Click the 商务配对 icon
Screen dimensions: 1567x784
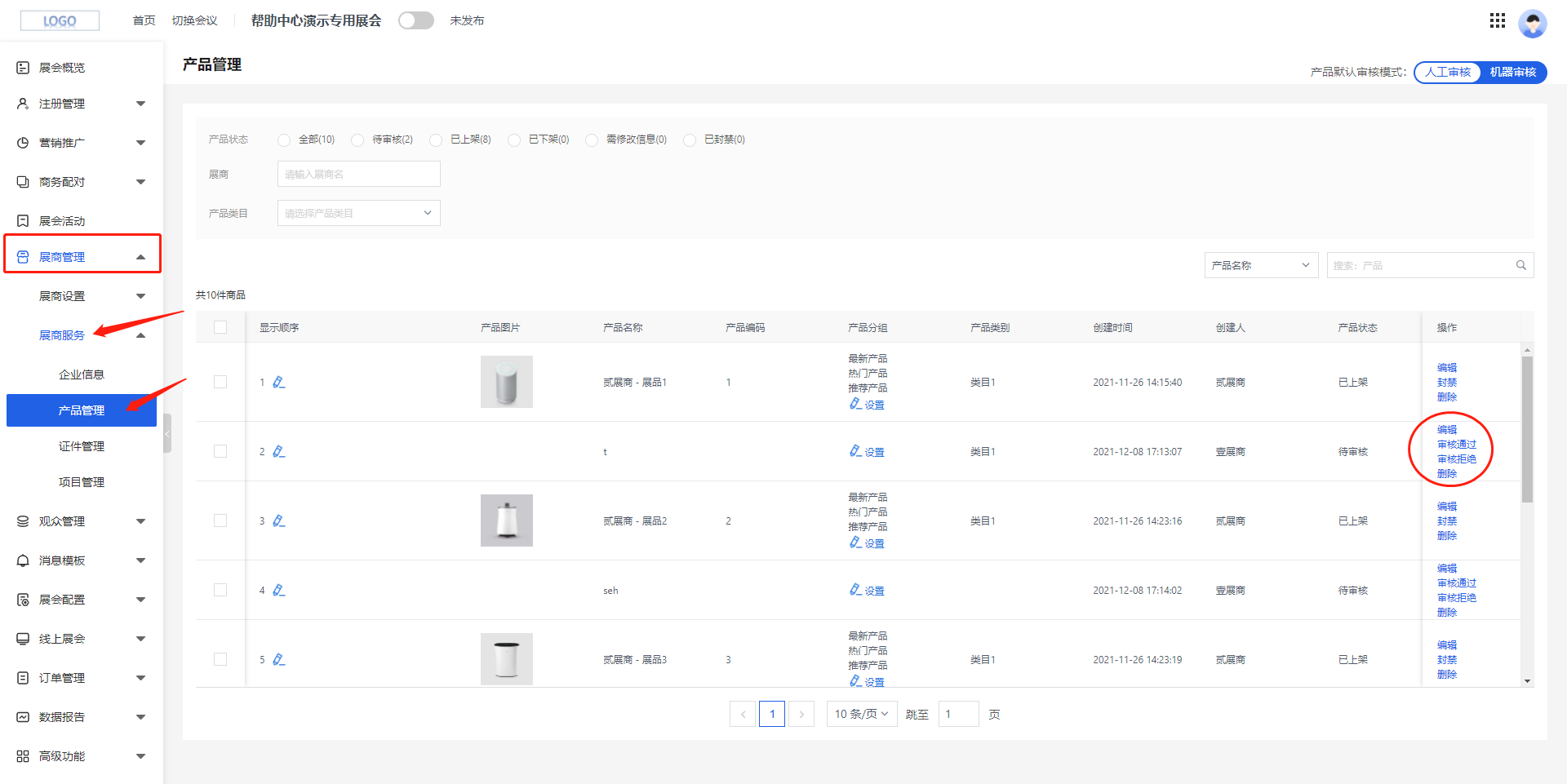23,182
